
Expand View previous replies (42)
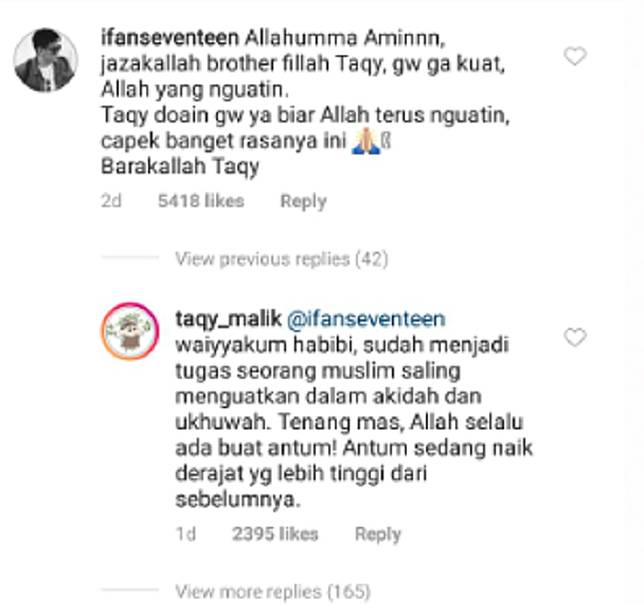281,259
